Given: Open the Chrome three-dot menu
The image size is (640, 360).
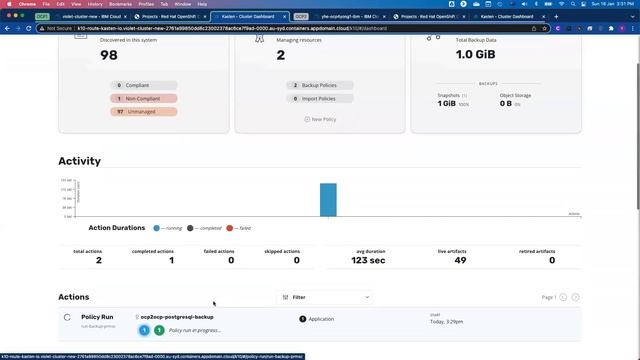Looking at the screenshot, I should tap(633, 29).
